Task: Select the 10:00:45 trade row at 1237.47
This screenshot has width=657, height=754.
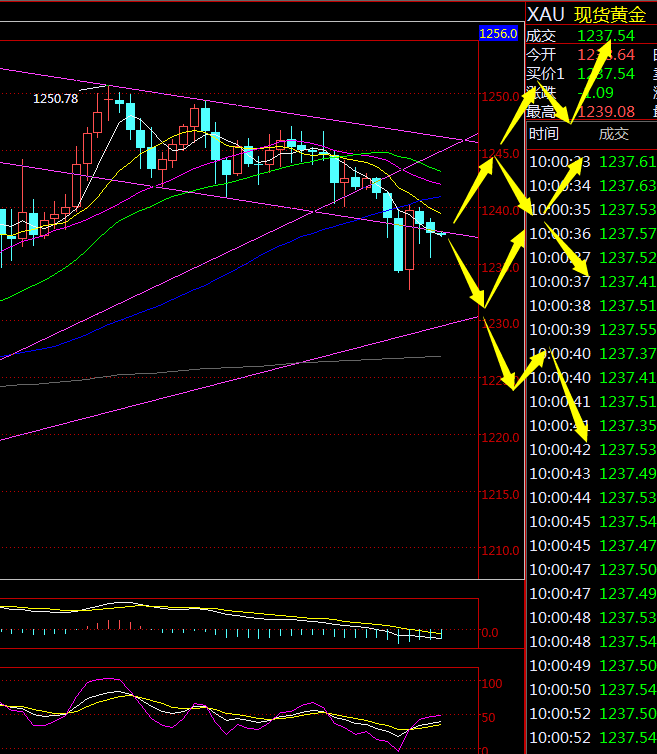Action: point(592,546)
